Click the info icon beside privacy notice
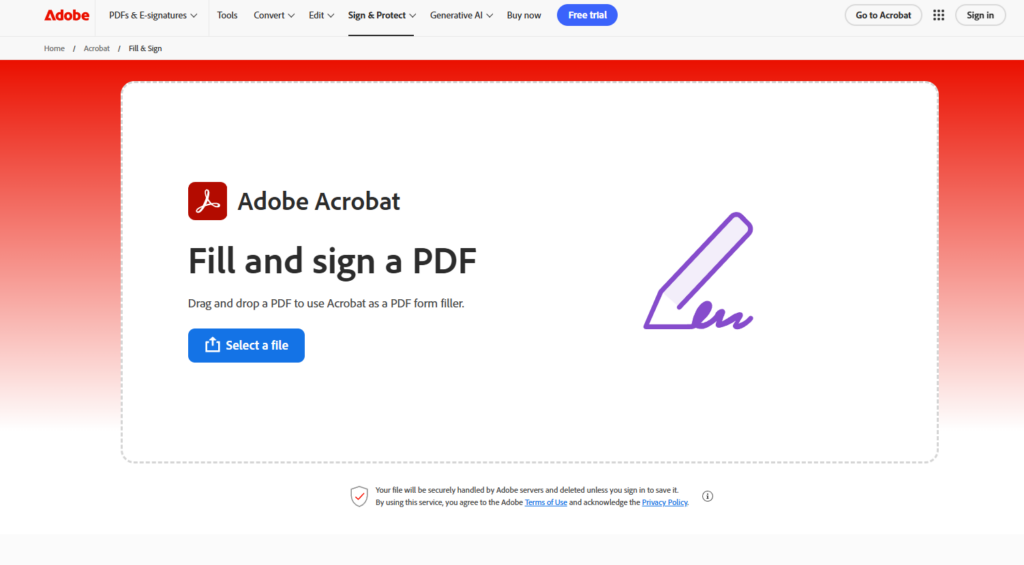Viewport: 1024px width, 565px height. coord(707,496)
